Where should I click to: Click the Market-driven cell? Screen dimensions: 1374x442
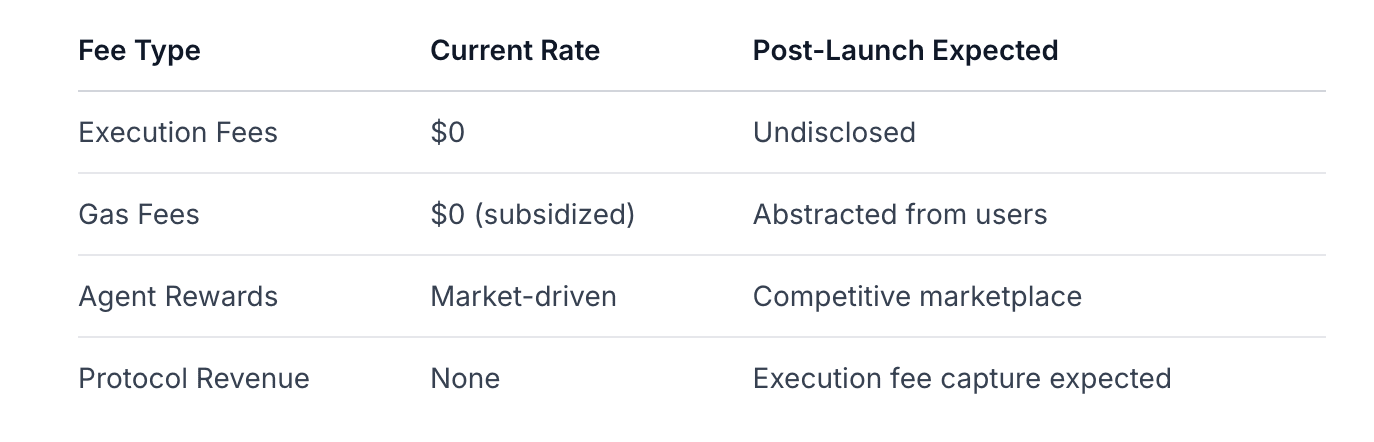click(524, 296)
